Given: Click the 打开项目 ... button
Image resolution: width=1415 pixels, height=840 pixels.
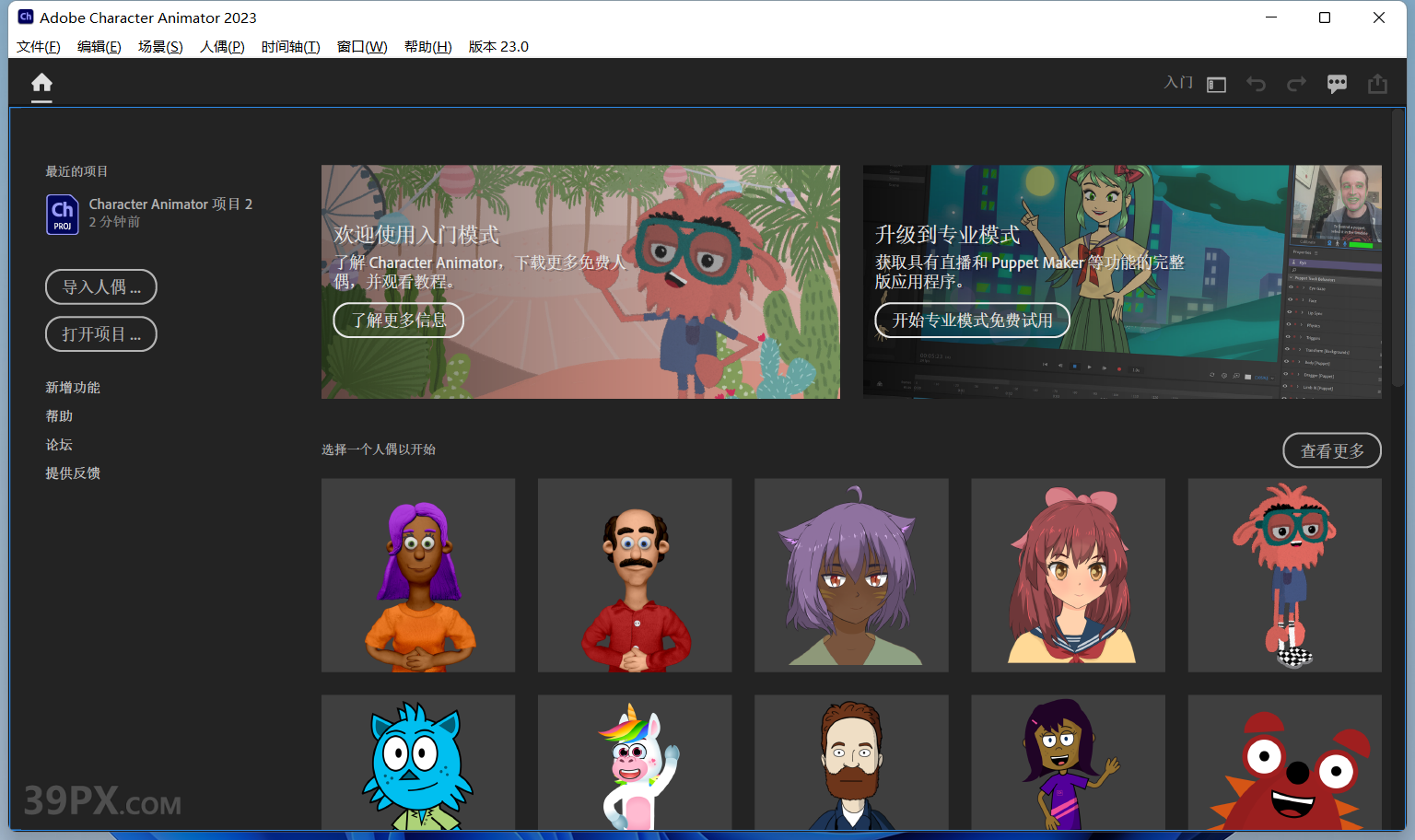Looking at the screenshot, I should pos(101,334).
